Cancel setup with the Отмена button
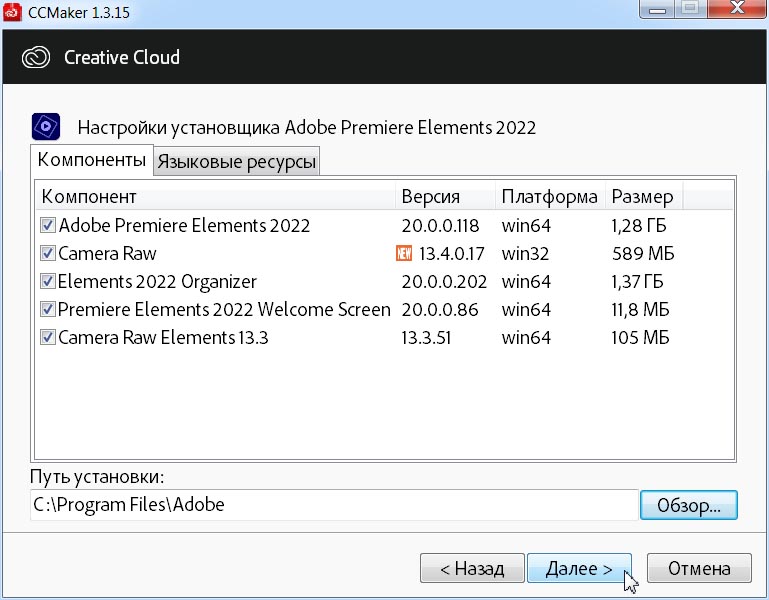 (x=699, y=568)
